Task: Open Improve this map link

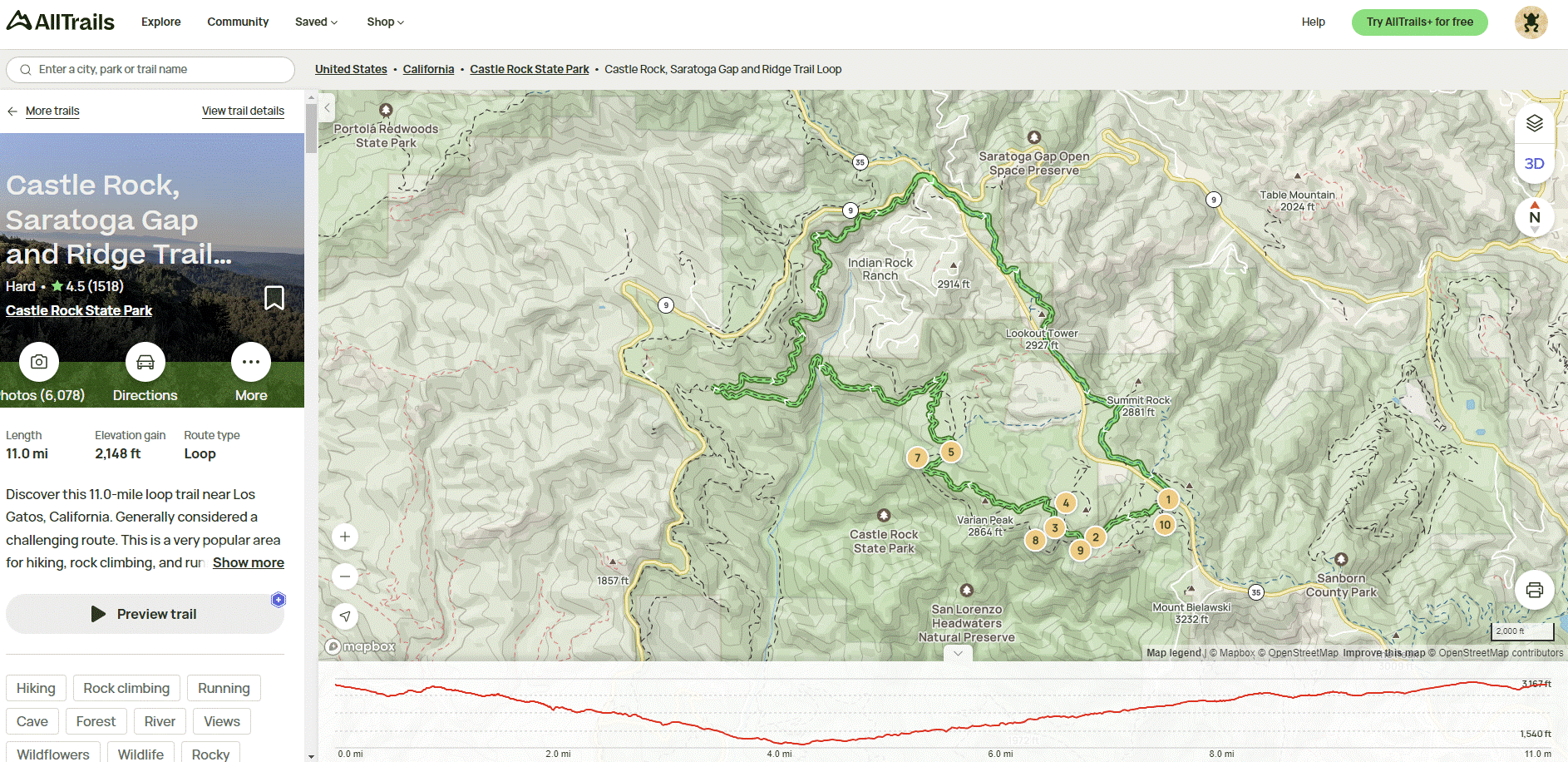Action: 1383,653
